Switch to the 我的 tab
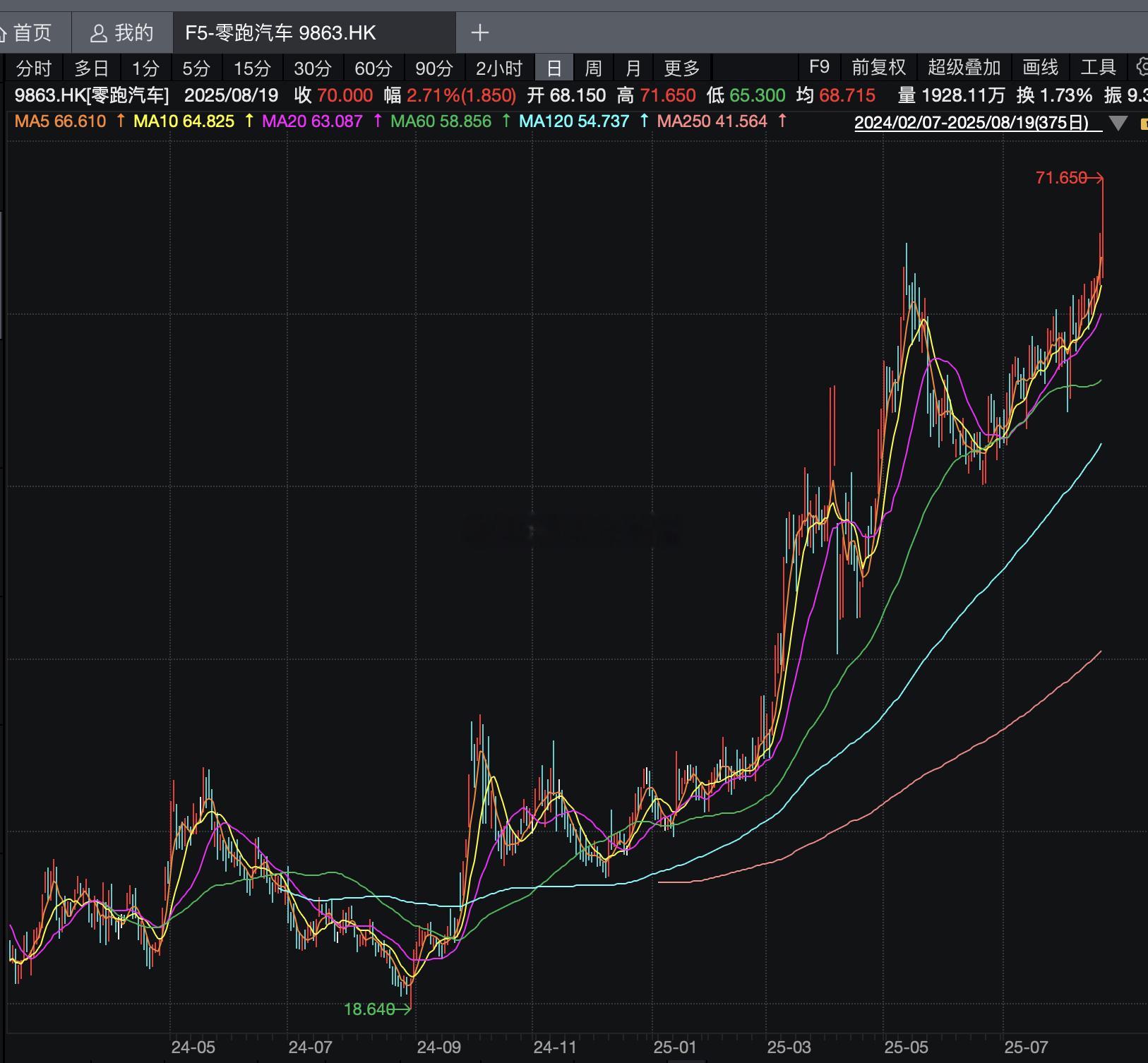The image size is (1148, 1063). (x=122, y=32)
